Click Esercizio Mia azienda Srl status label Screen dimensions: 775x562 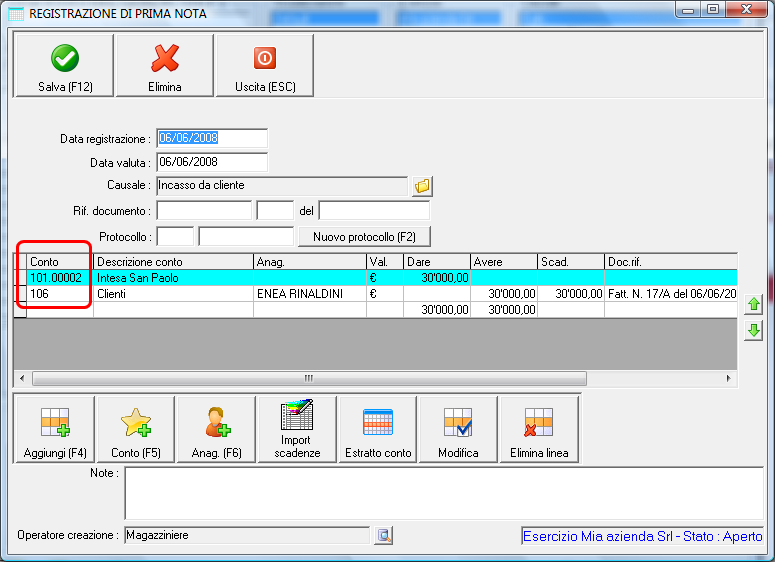[x=643, y=536]
